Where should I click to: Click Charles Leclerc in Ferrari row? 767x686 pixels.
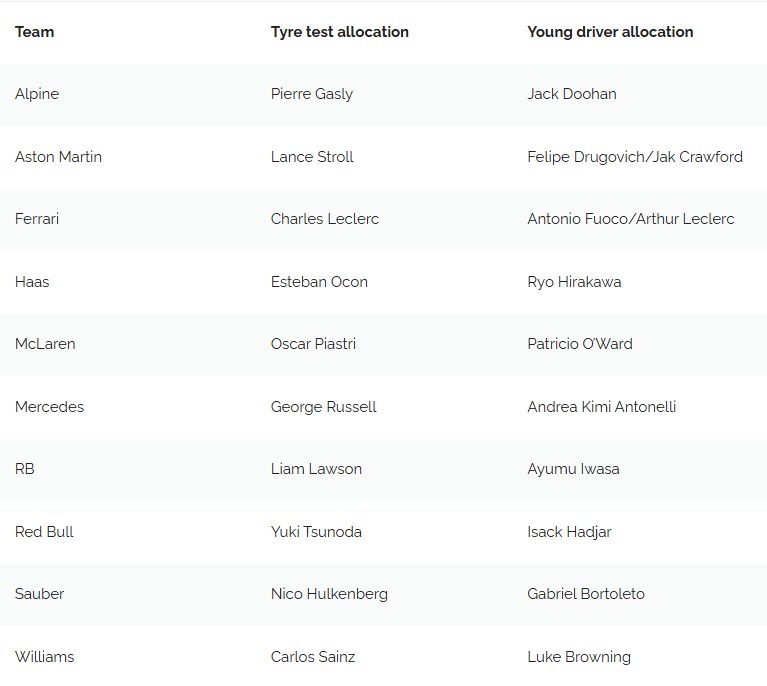(325, 219)
